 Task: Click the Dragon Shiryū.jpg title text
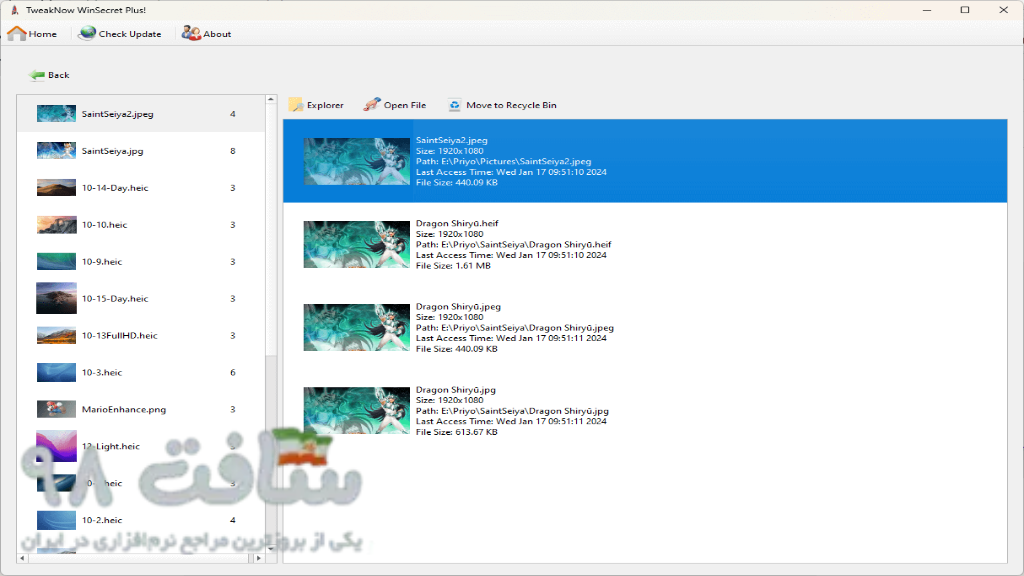(x=456, y=390)
